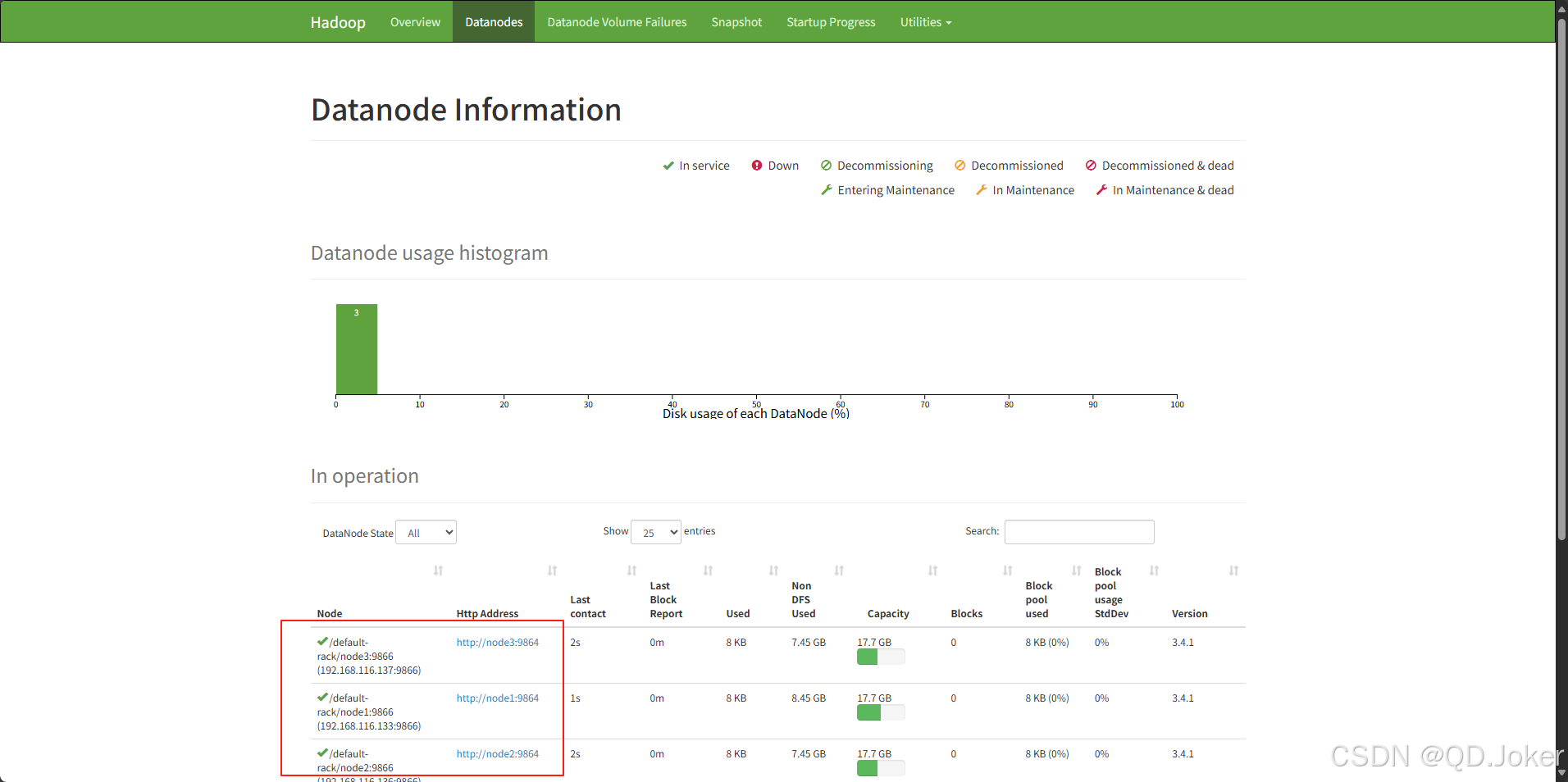Screen dimensions: 1568x782
Task: Click the In Maintenance & dead wrench icon
Action: (x=1101, y=190)
